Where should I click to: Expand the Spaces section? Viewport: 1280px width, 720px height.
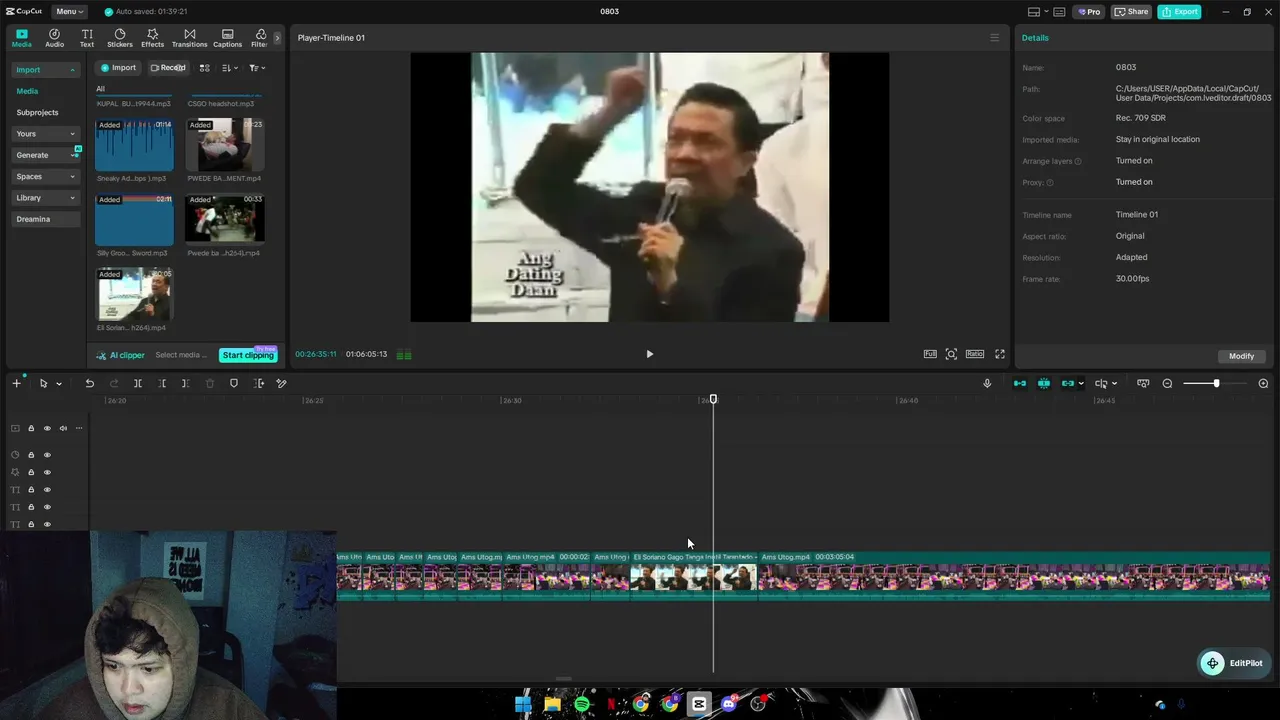(x=45, y=177)
